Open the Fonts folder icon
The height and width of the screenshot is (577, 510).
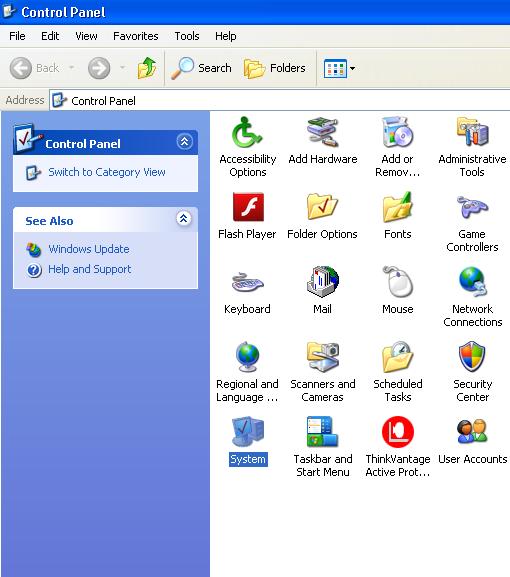click(x=397, y=207)
